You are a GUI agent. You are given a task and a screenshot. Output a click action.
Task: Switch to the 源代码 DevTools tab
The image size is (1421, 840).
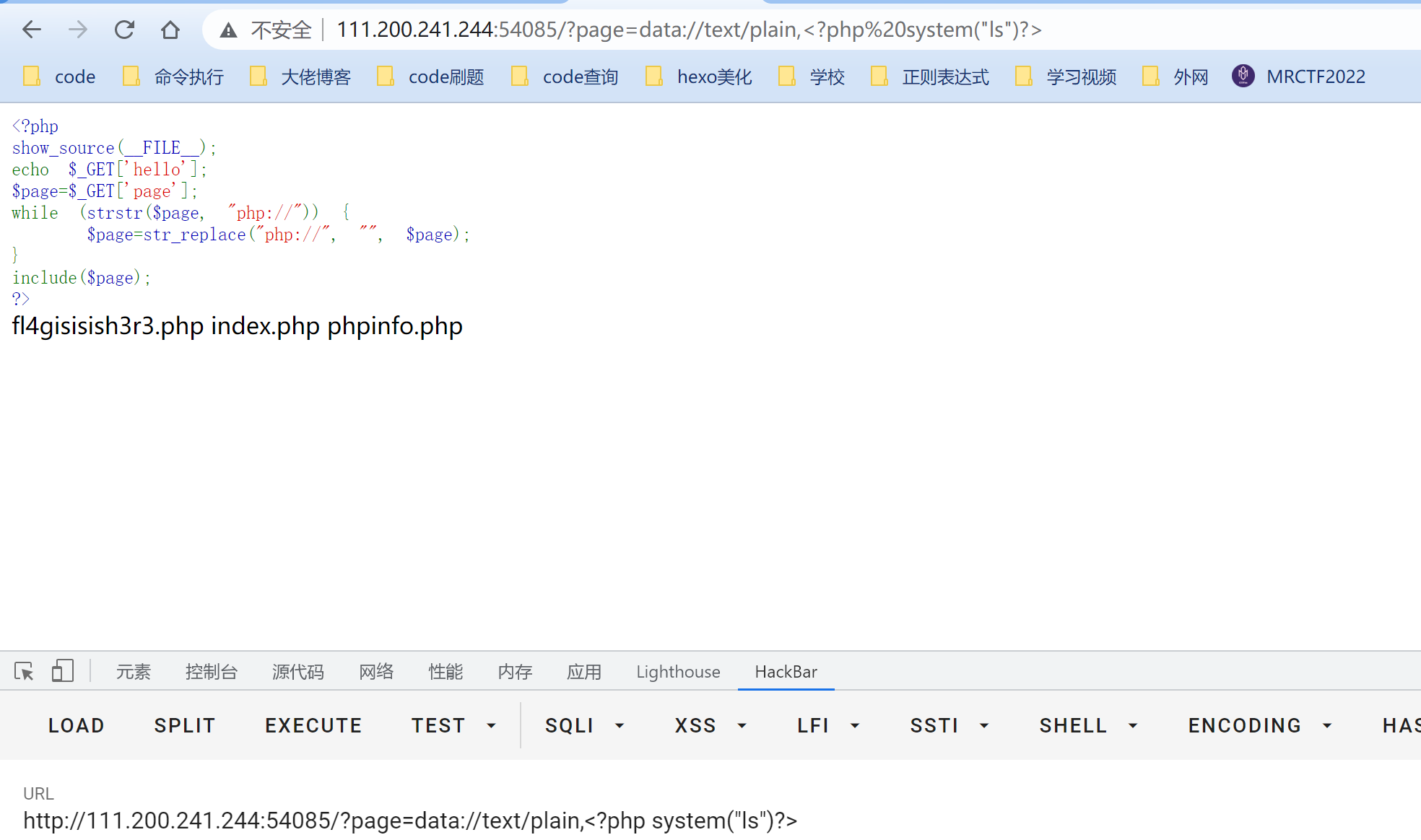pyautogui.click(x=298, y=672)
